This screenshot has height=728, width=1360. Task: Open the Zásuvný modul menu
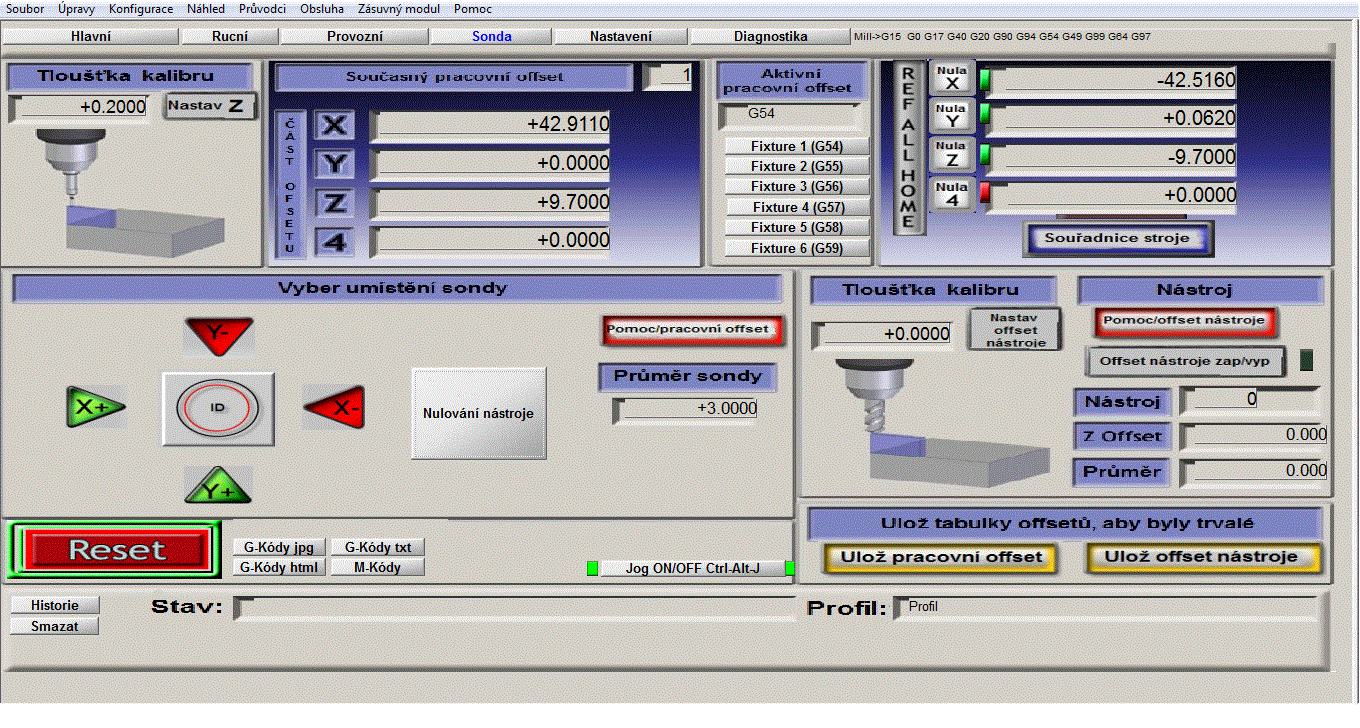(x=399, y=8)
